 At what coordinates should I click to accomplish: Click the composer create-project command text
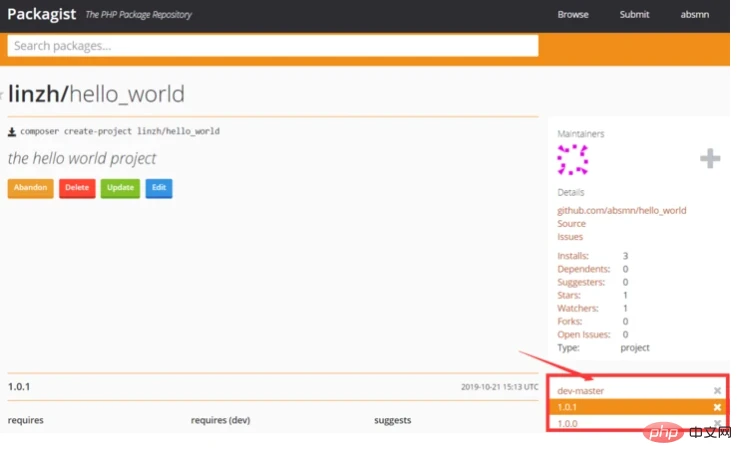(x=120, y=131)
